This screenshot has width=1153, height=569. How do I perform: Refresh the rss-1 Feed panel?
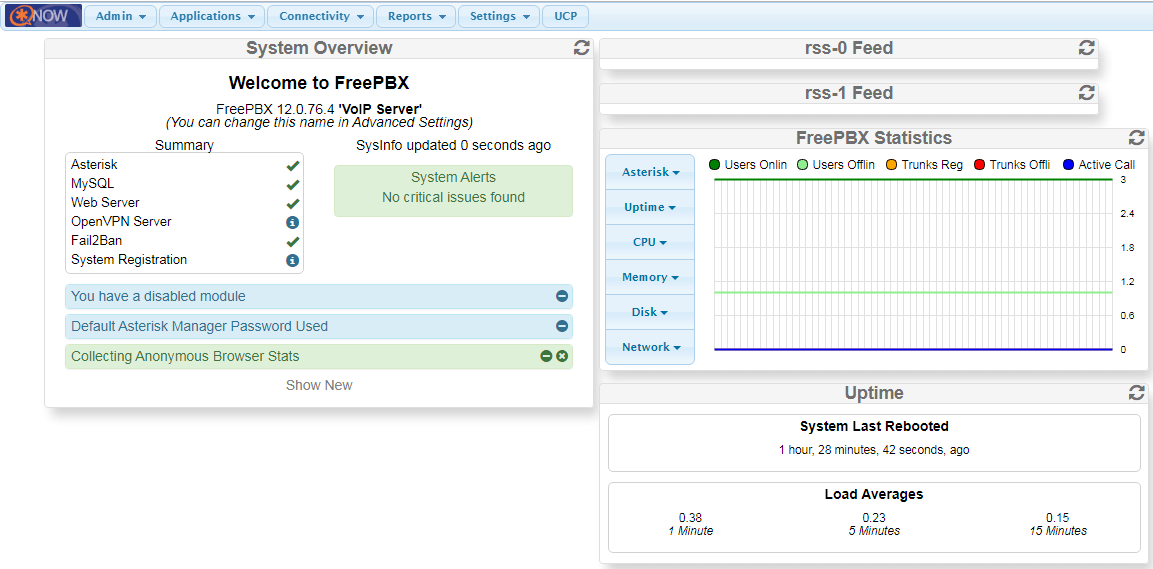[x=1087, y=93]
